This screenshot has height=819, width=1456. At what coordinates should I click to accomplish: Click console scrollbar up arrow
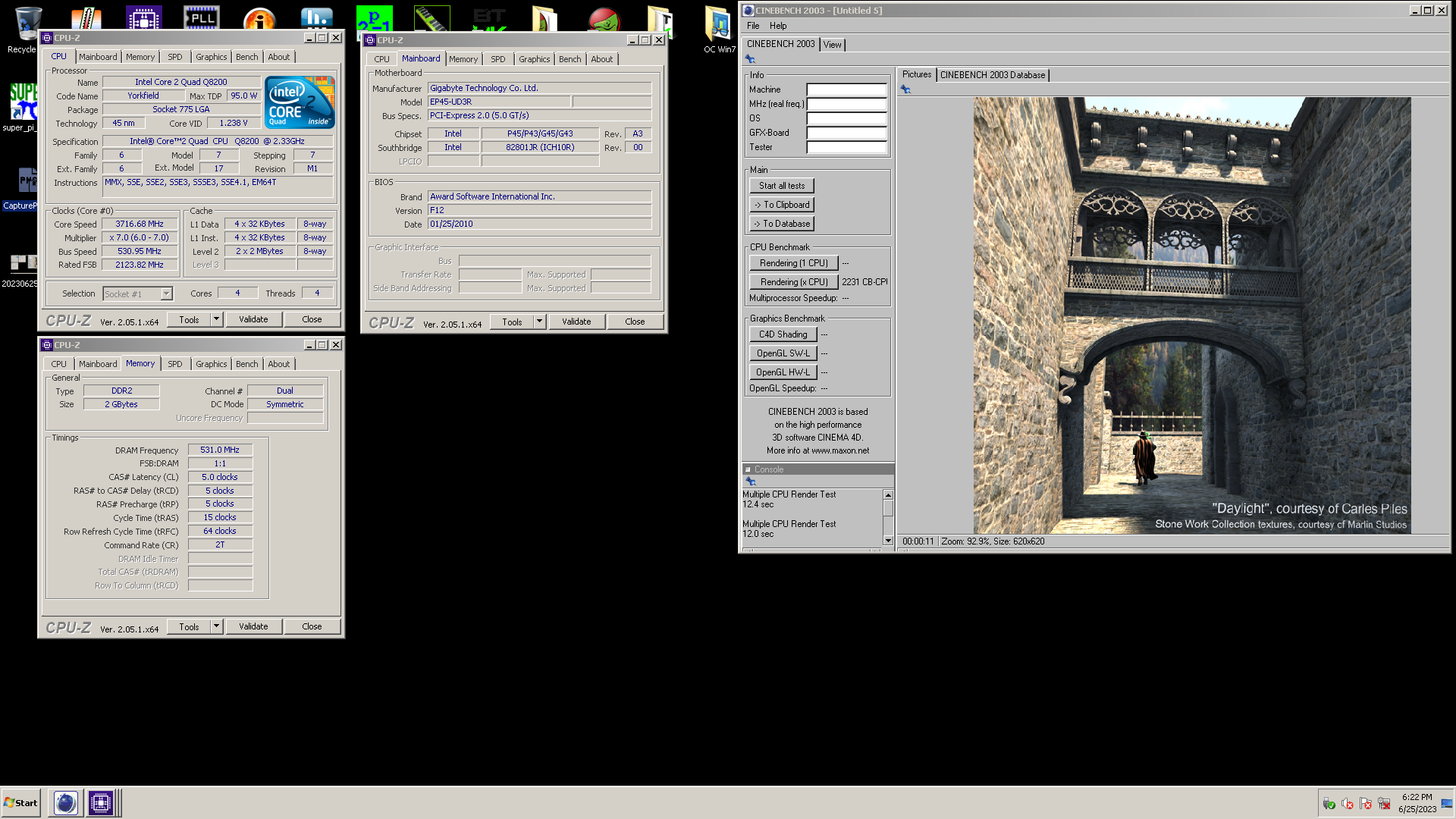(888, 495)
